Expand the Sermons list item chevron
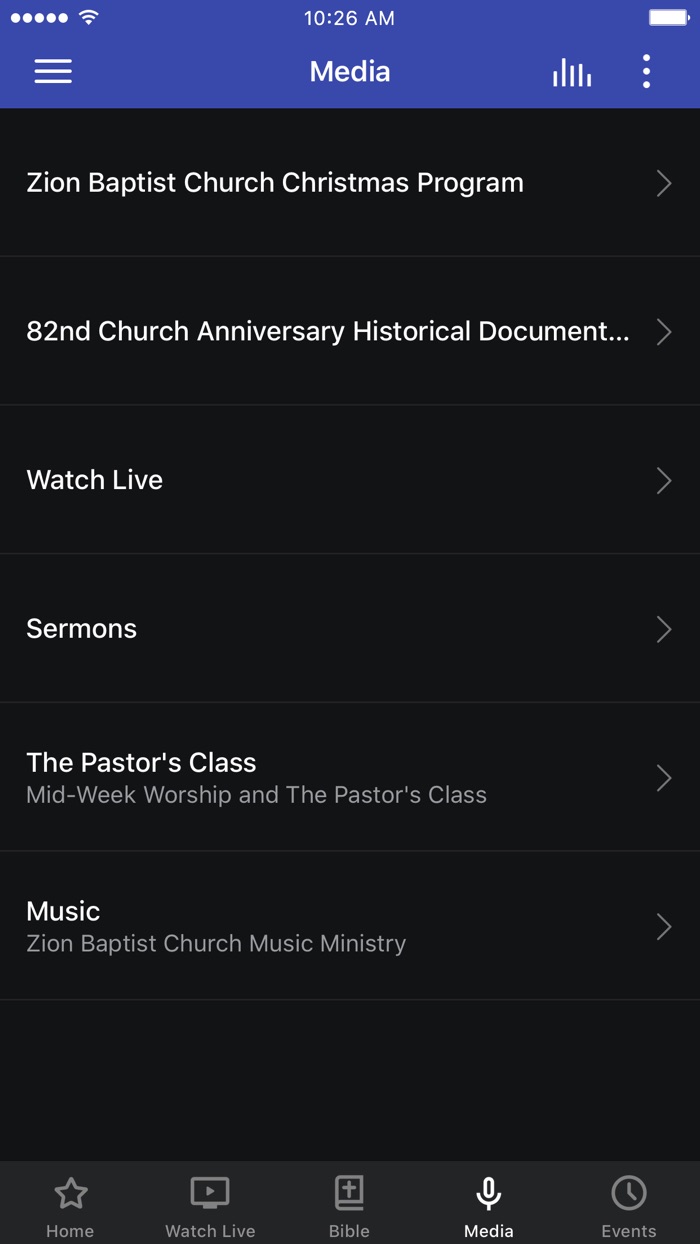The height and width of the screenshot is (1244, 700). point(664,629)
